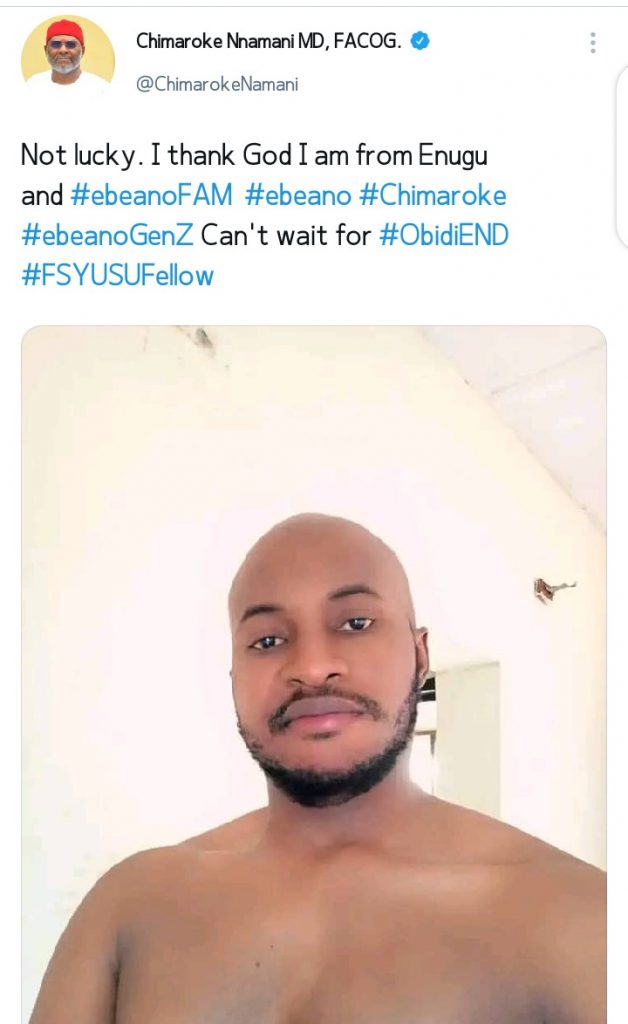
Task: Open the @ChimarokeNamani handle
Action: (x=217, y=85)
